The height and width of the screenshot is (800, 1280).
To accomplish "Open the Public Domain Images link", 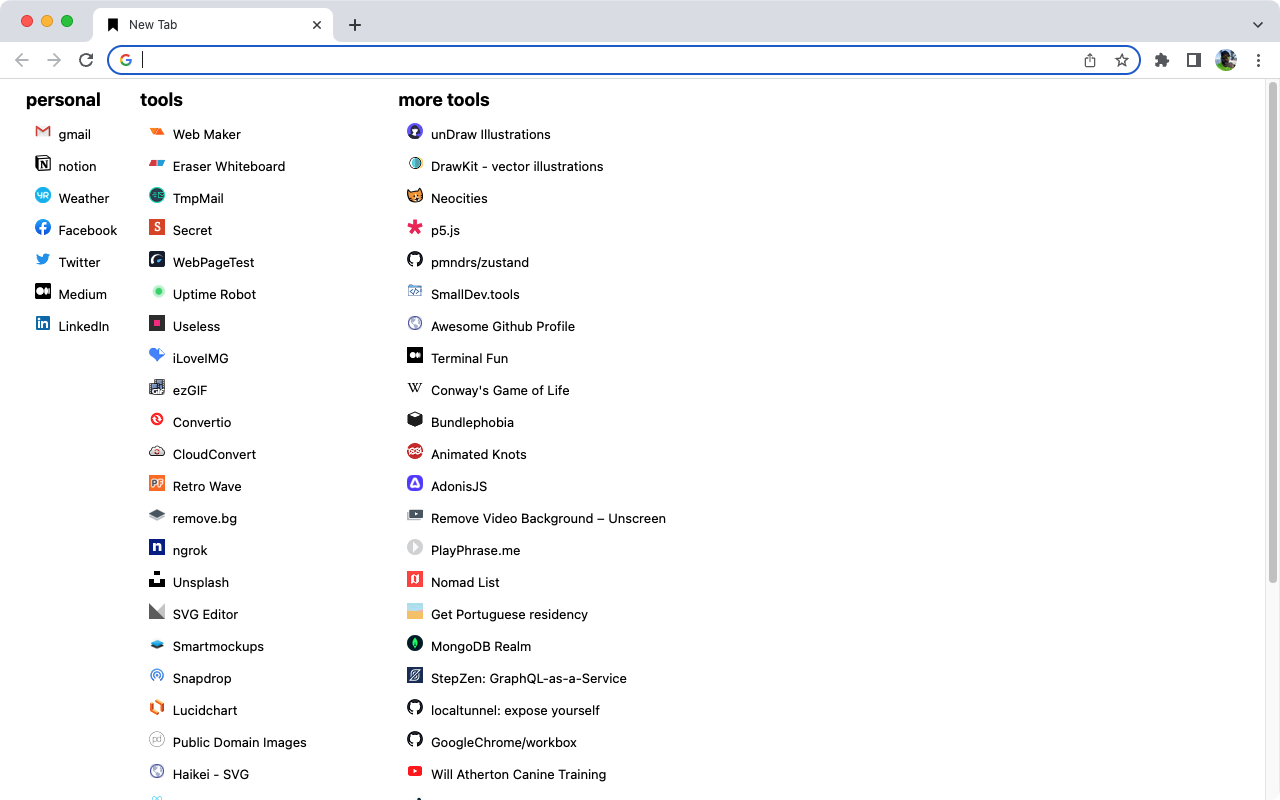I will 240,742.
